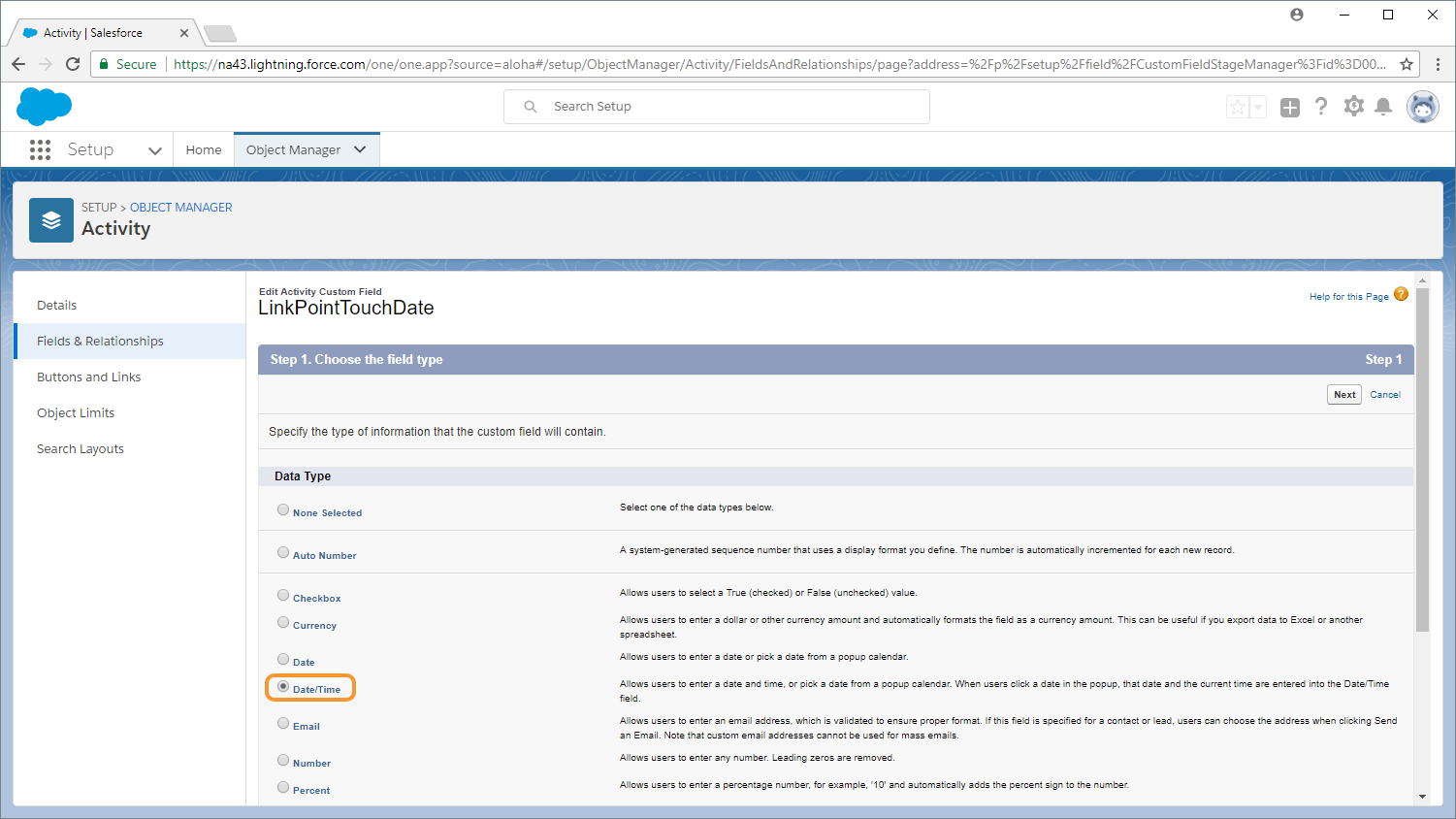This screenshot has width=1456, height=819.
Task: Select the Currency data type
Action: pos(283,622)
